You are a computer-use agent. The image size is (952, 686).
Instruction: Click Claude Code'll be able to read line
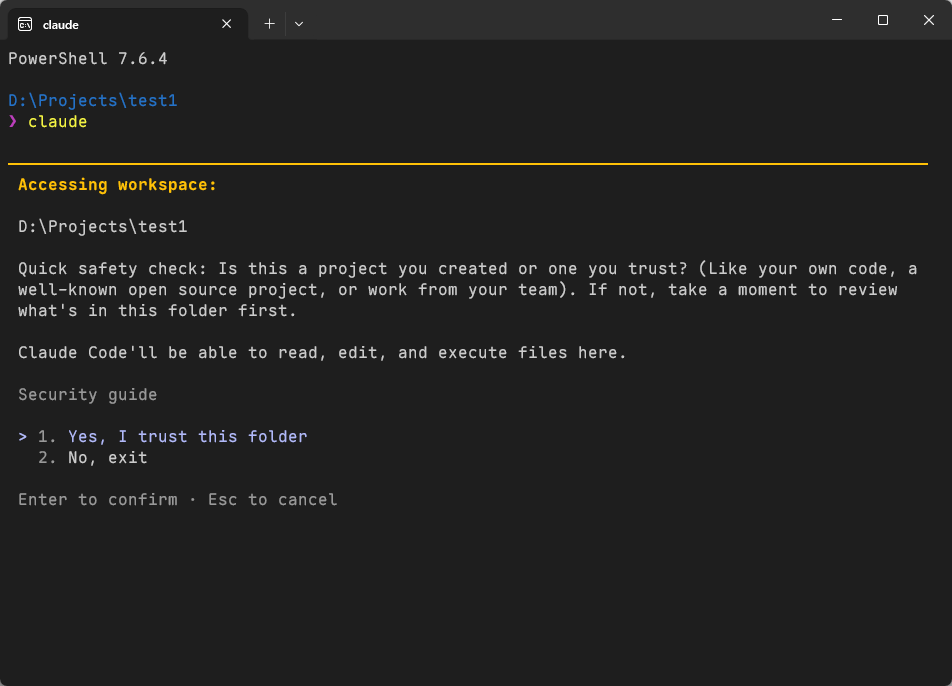point(322,353)
